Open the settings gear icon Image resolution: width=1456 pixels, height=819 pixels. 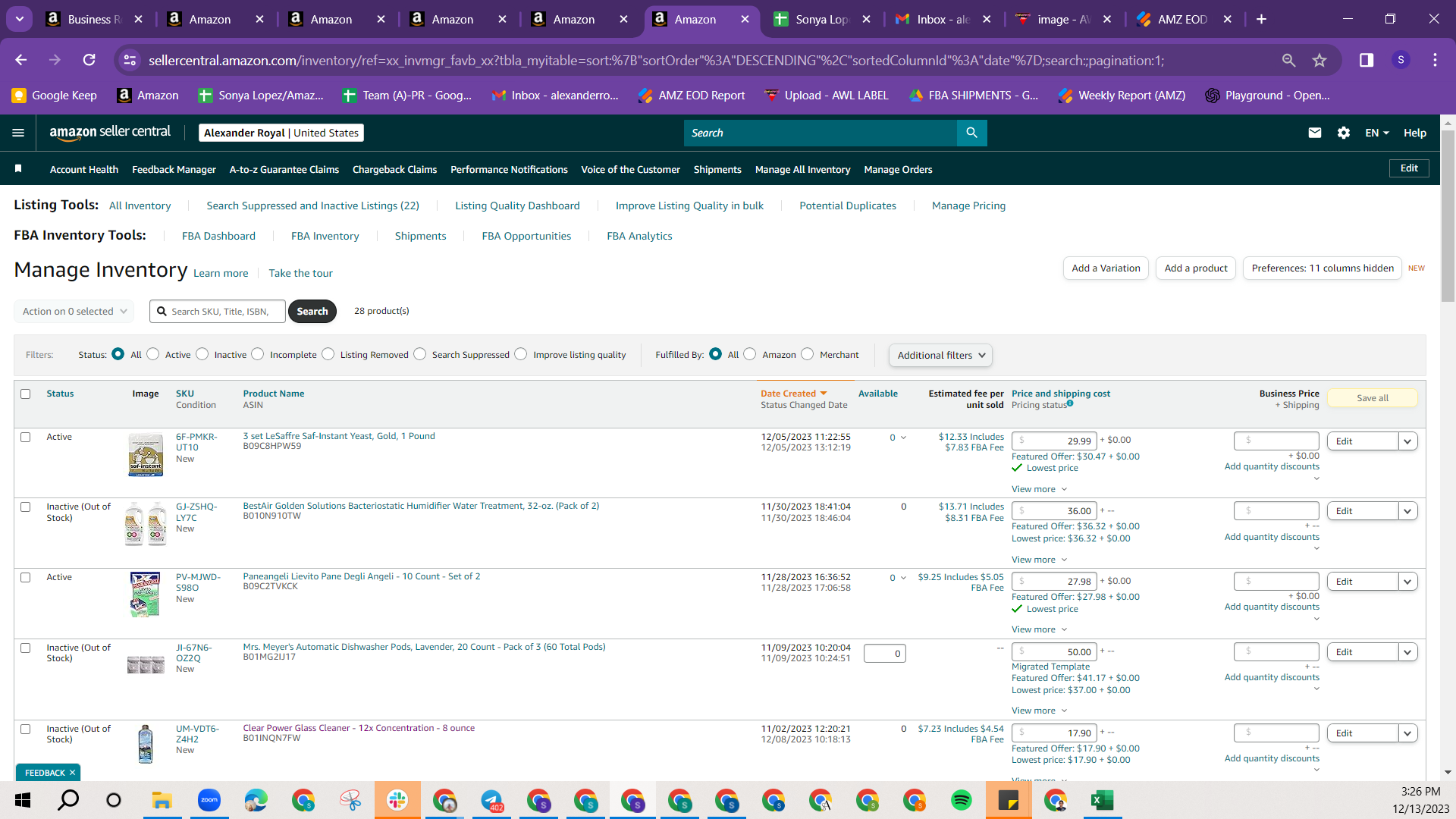pyautogui.click(x=1344, y=133)
